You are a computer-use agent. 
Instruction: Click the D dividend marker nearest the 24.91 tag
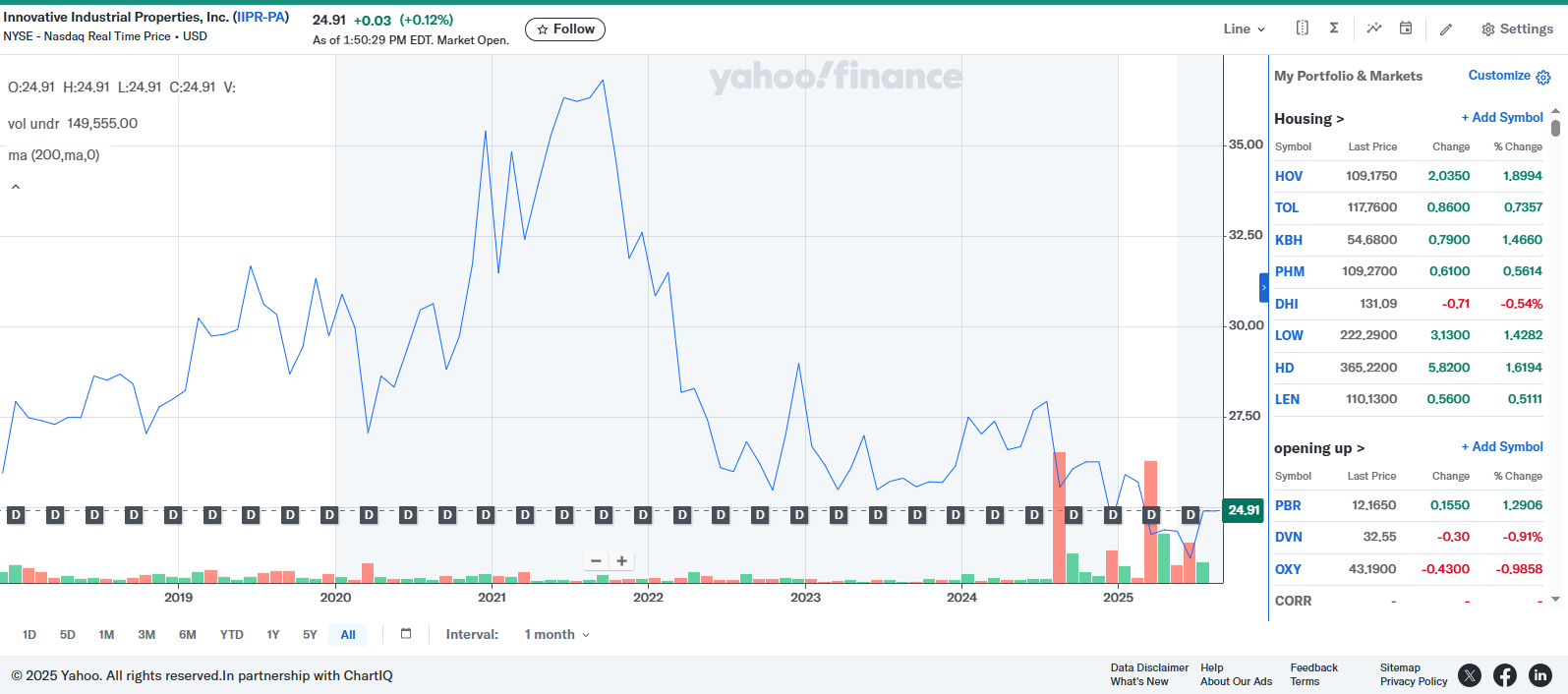click(x=1191, y=515)
